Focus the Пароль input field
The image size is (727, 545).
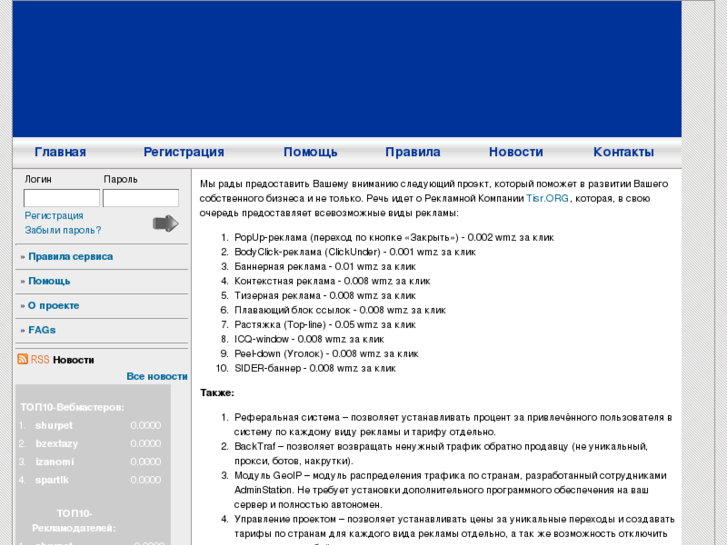point(140,198)
